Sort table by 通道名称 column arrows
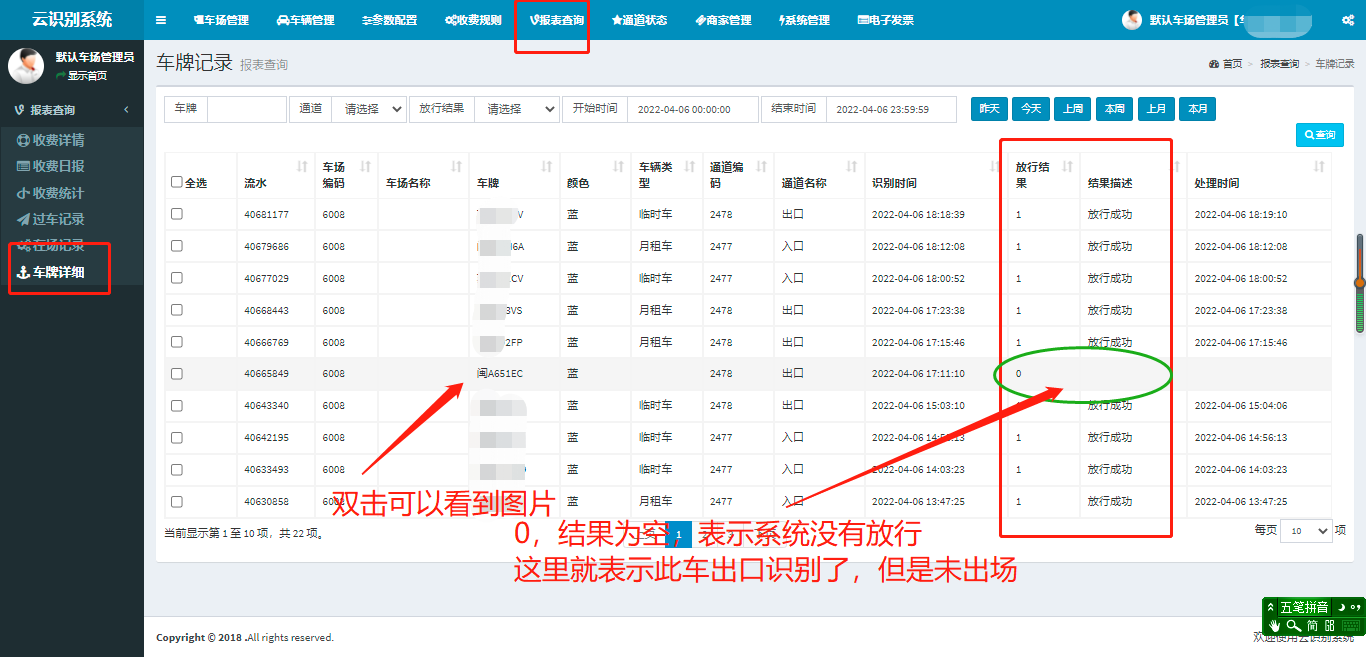Image resolution: width=1366 pixels, height=657 pixels. pyautogui.click(x=852, y=166)
